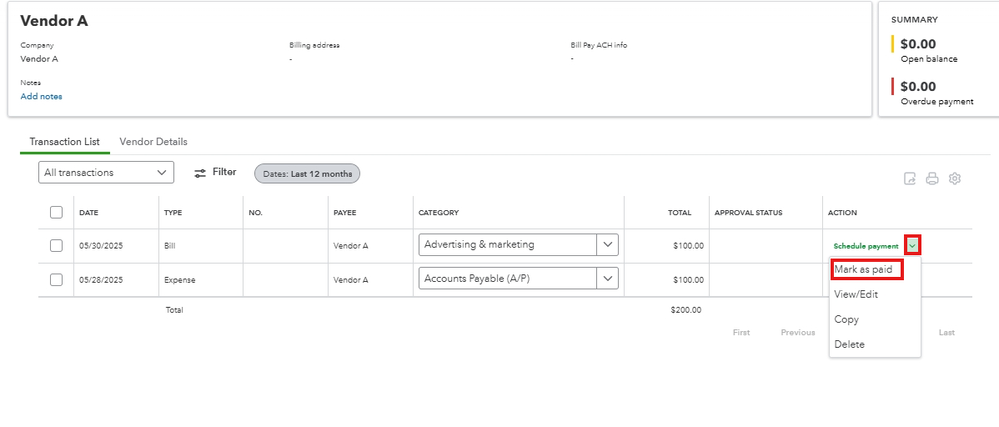Toggle the select-all header checkbox
The height and width of the screenshot is (427, 999).
click(x=56, y=212)
